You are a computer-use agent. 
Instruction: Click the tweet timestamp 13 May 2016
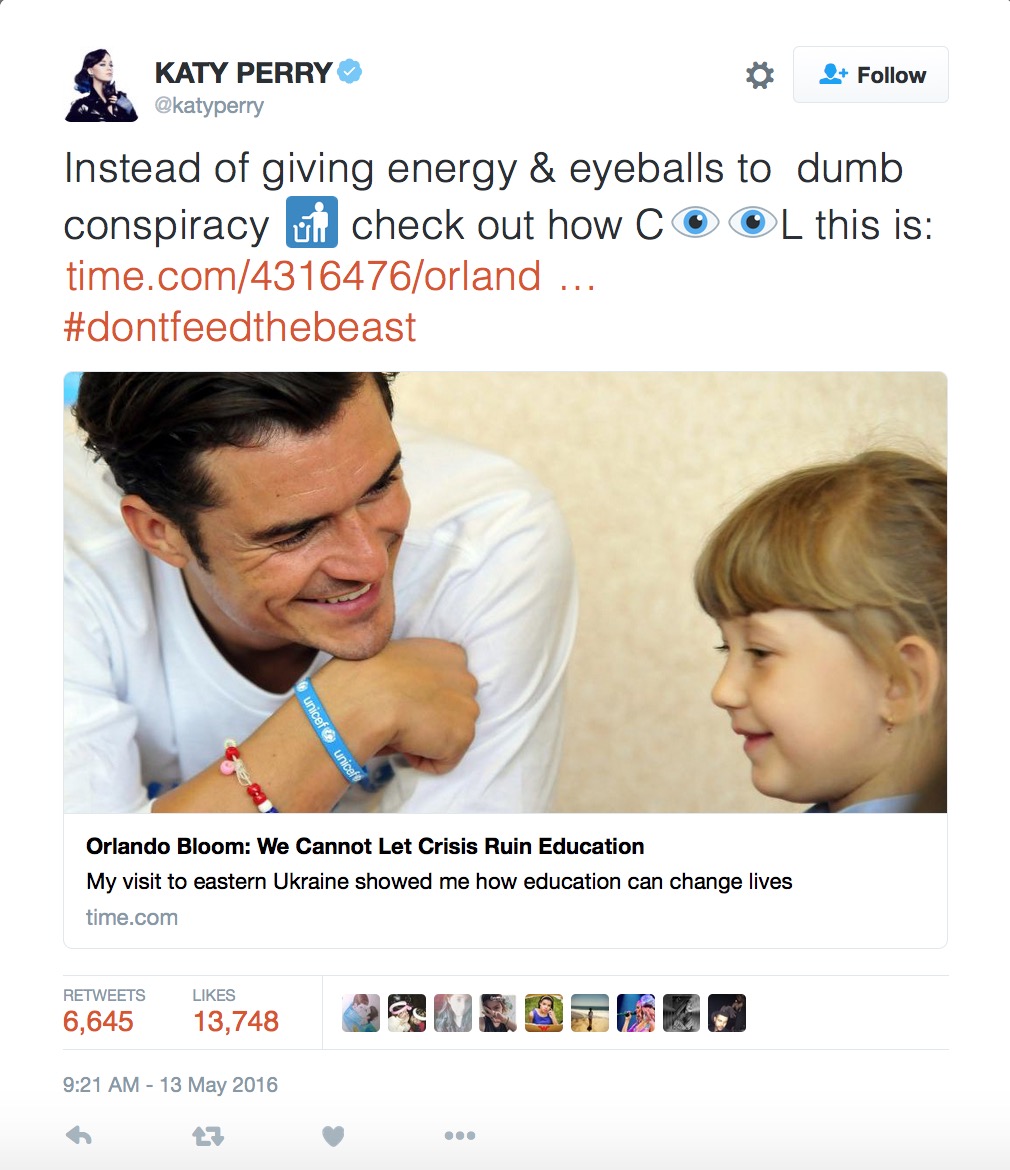[170, 1085]
